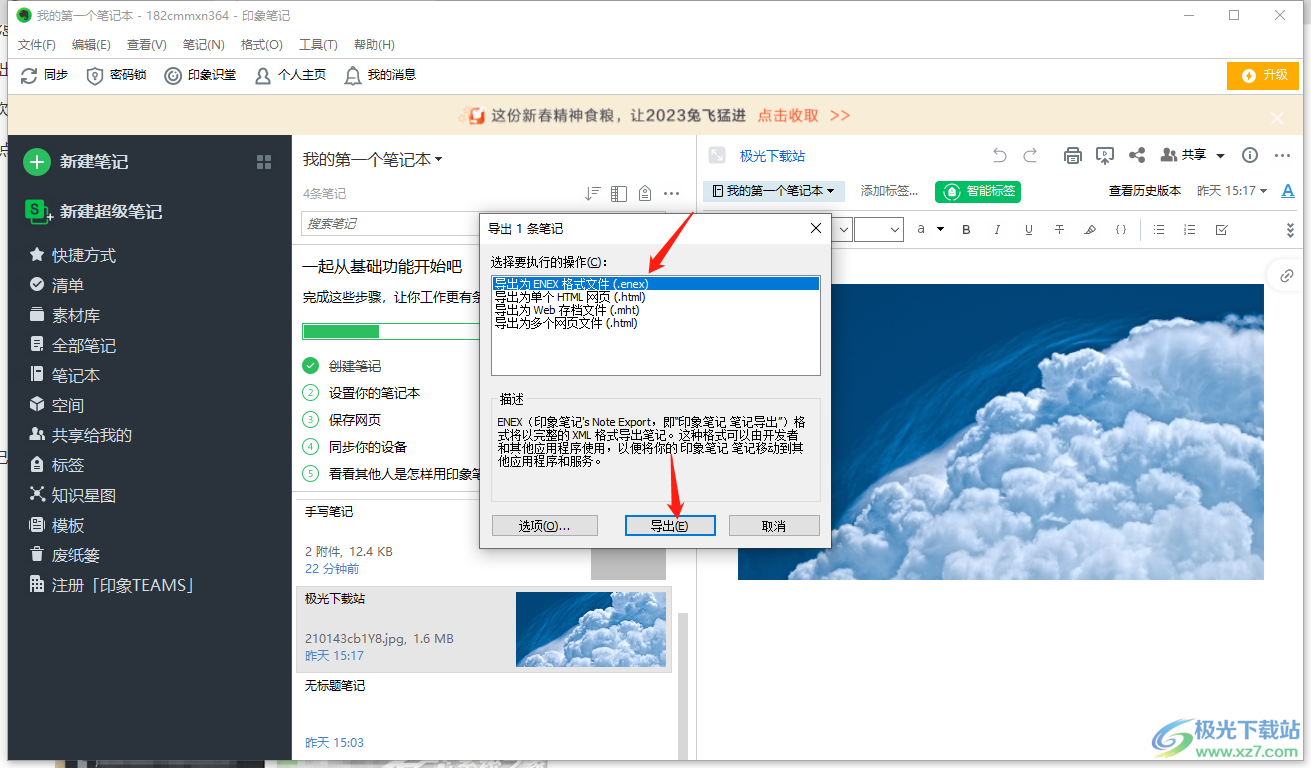Print the current note

[1073, 155]
